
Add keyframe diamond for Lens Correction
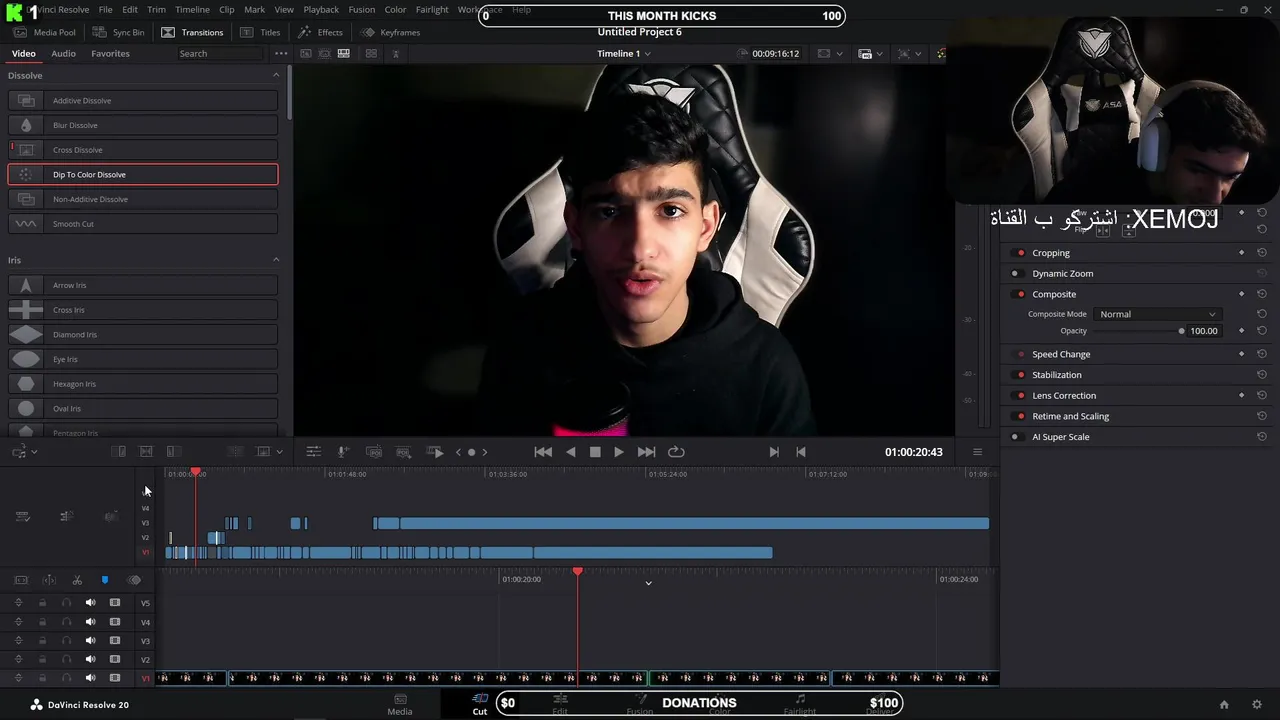(x=1242, y=395)
